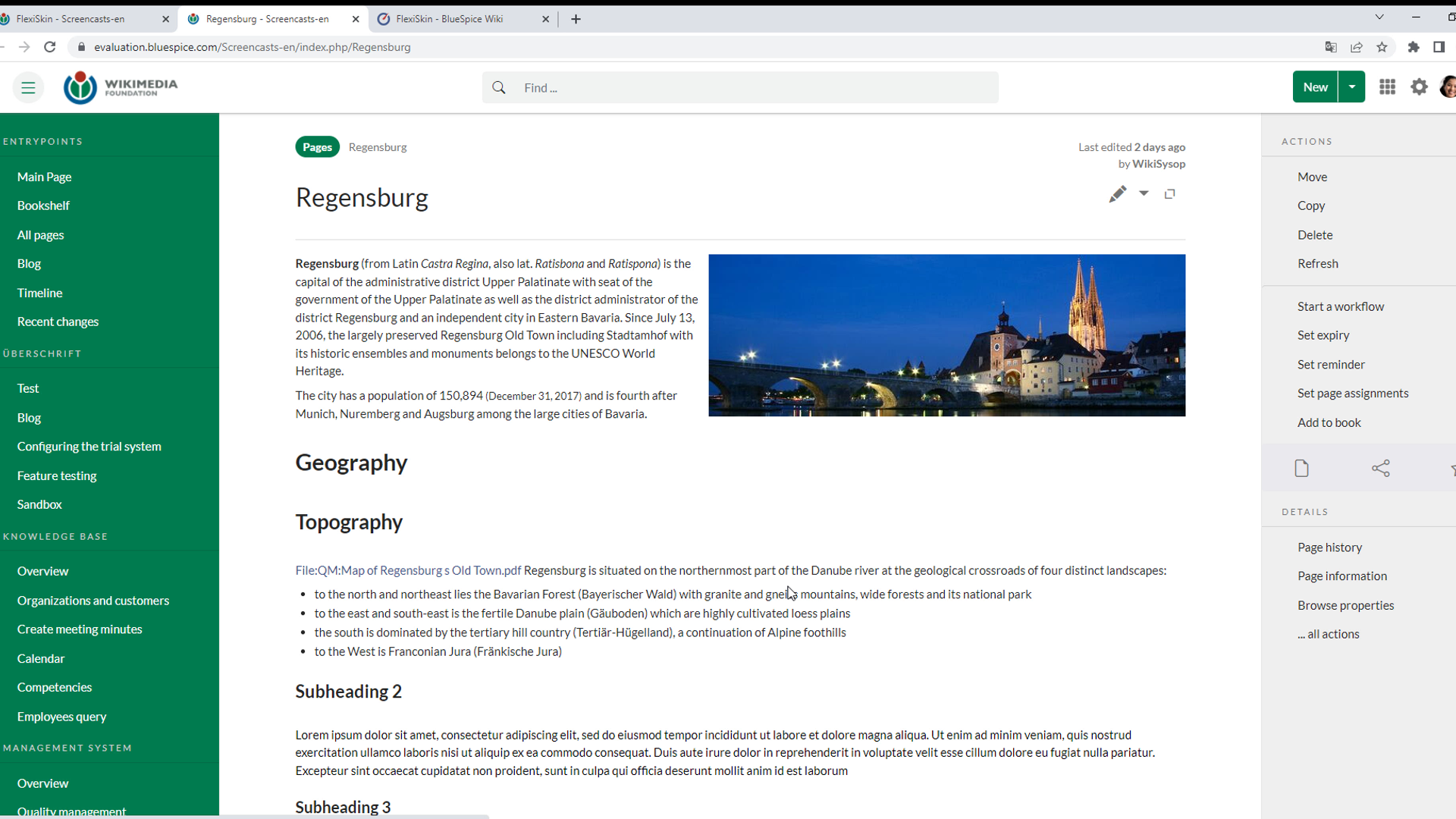This screenshot has height=819, width=1456.
Task: Open Configuring the trial system link
Action: coord(89,447)
